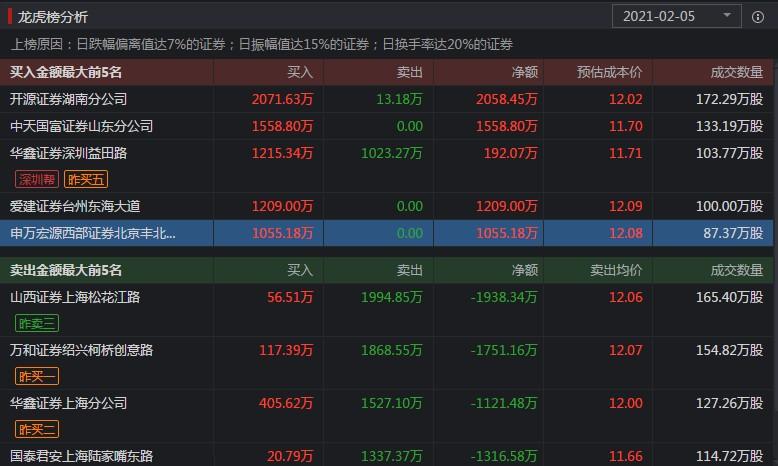
Task: Click the 2071.63万 buy amount
Action: (x=282, y=99)
